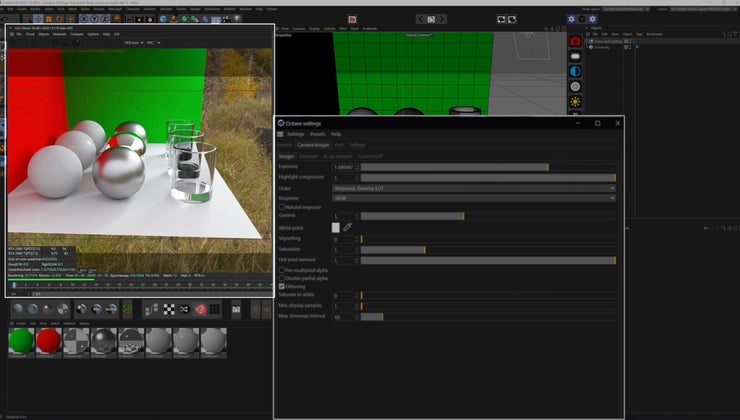Click the blue half-circle icon in the Octane toolbar
The image size is (740, 420).
(575, 71)
